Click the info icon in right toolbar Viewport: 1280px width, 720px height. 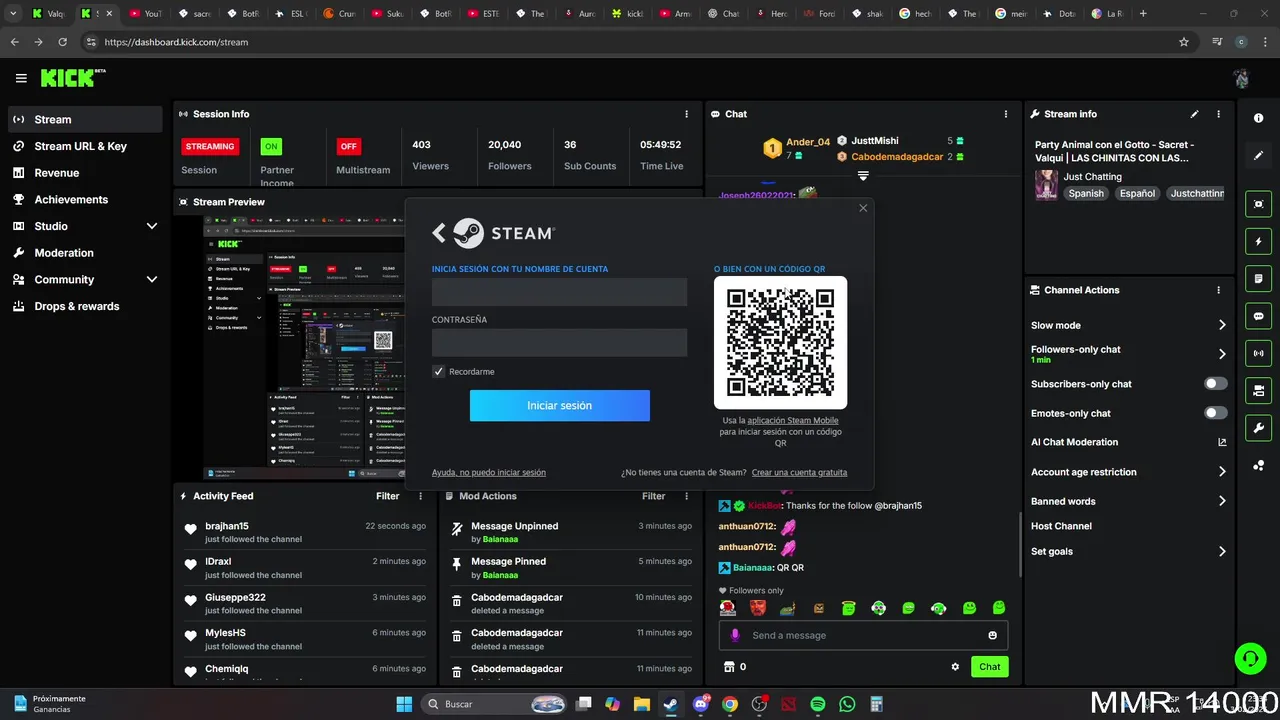tap(1259, 118)
